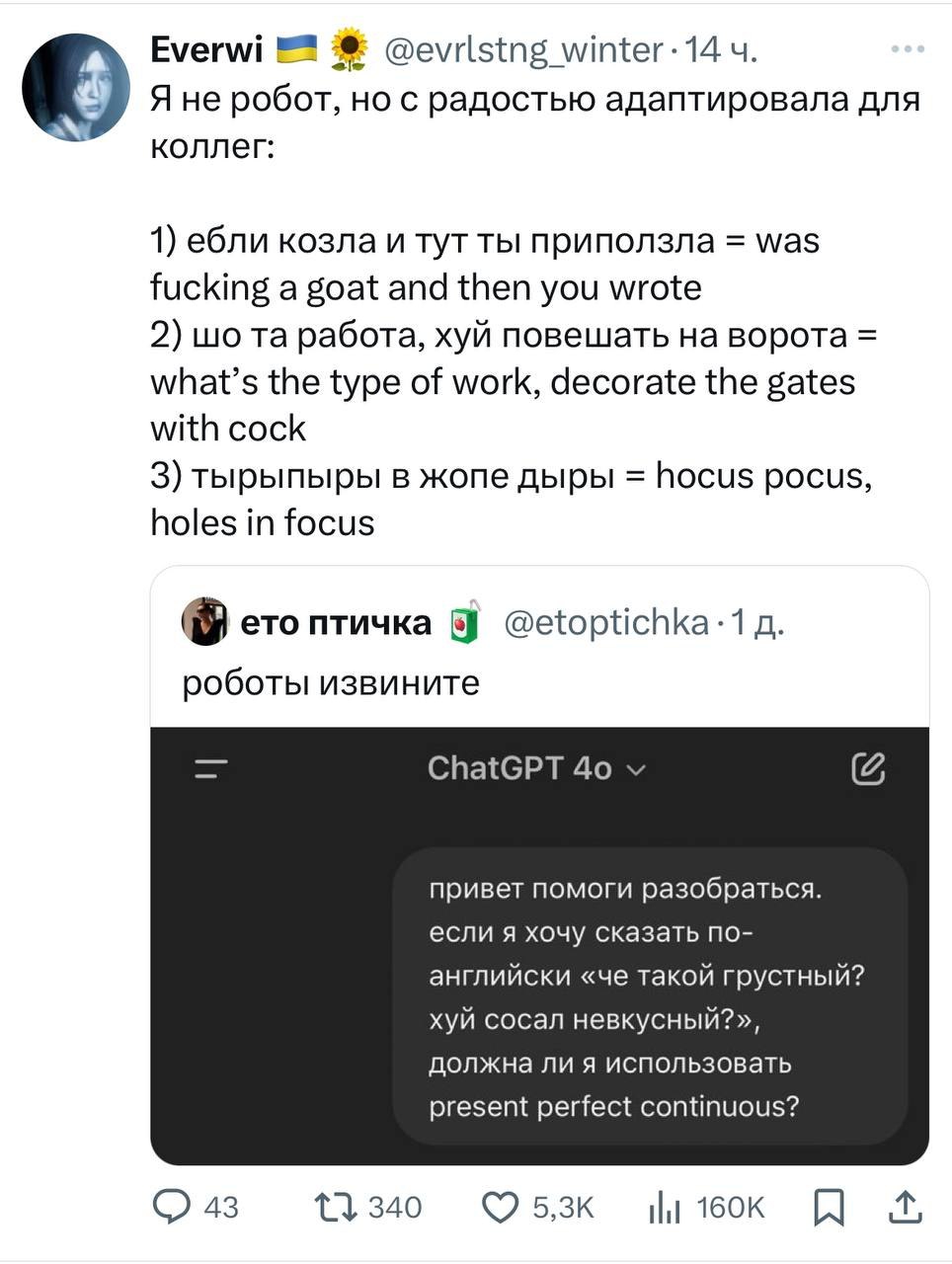Open the three-dot more options menu
Image resolution: width=952 pixels, height=1264 pixels.
coord(907,48)
